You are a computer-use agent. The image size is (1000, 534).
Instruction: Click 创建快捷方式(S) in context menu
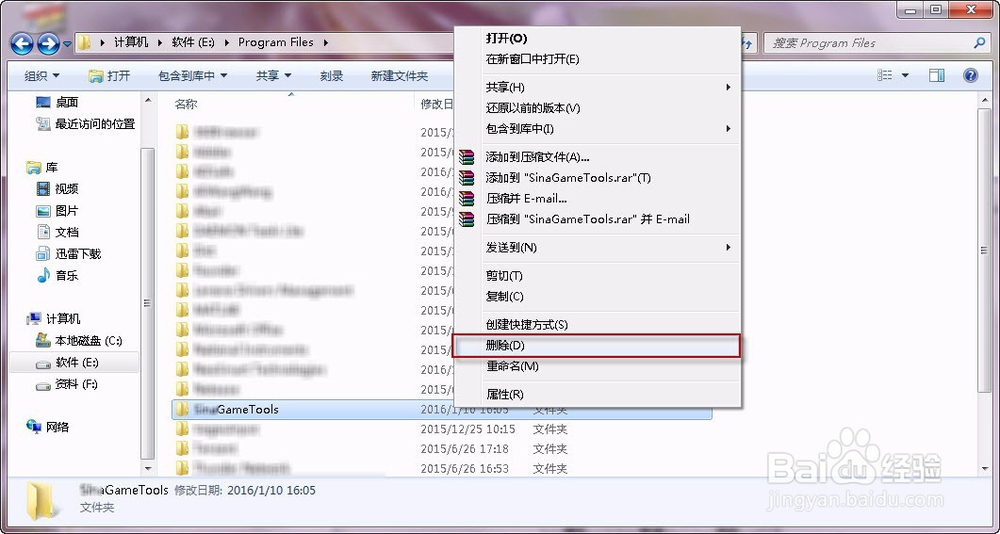[x=597, y=325]
